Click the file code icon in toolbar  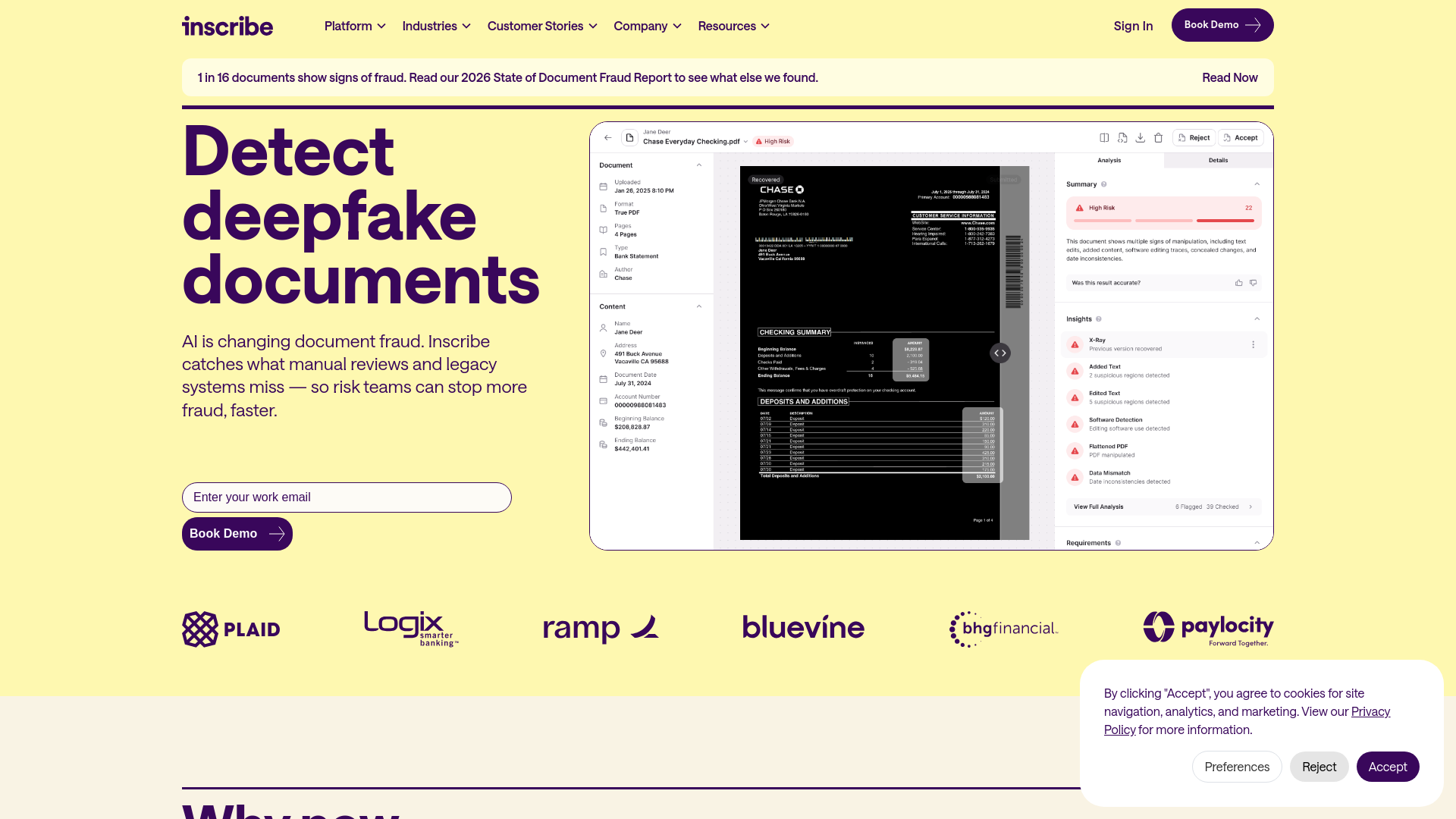1122,138
